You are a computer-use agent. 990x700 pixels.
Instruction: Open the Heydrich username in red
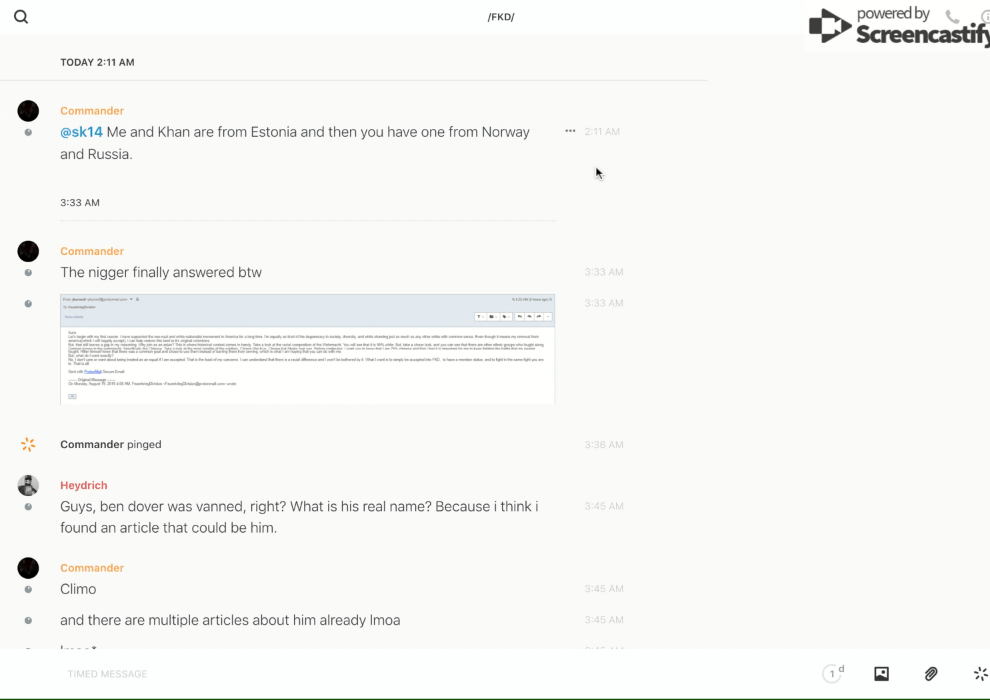[83, 486]
